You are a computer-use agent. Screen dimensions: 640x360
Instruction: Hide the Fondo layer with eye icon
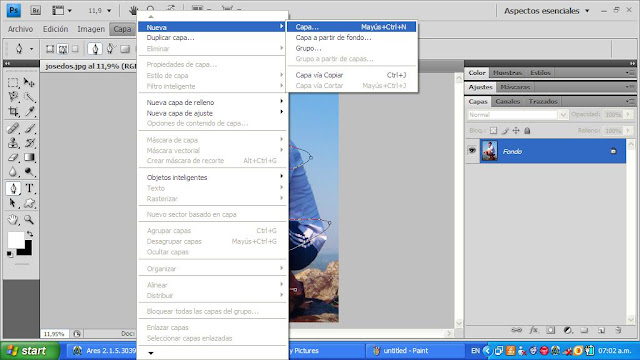pos(472,151)
